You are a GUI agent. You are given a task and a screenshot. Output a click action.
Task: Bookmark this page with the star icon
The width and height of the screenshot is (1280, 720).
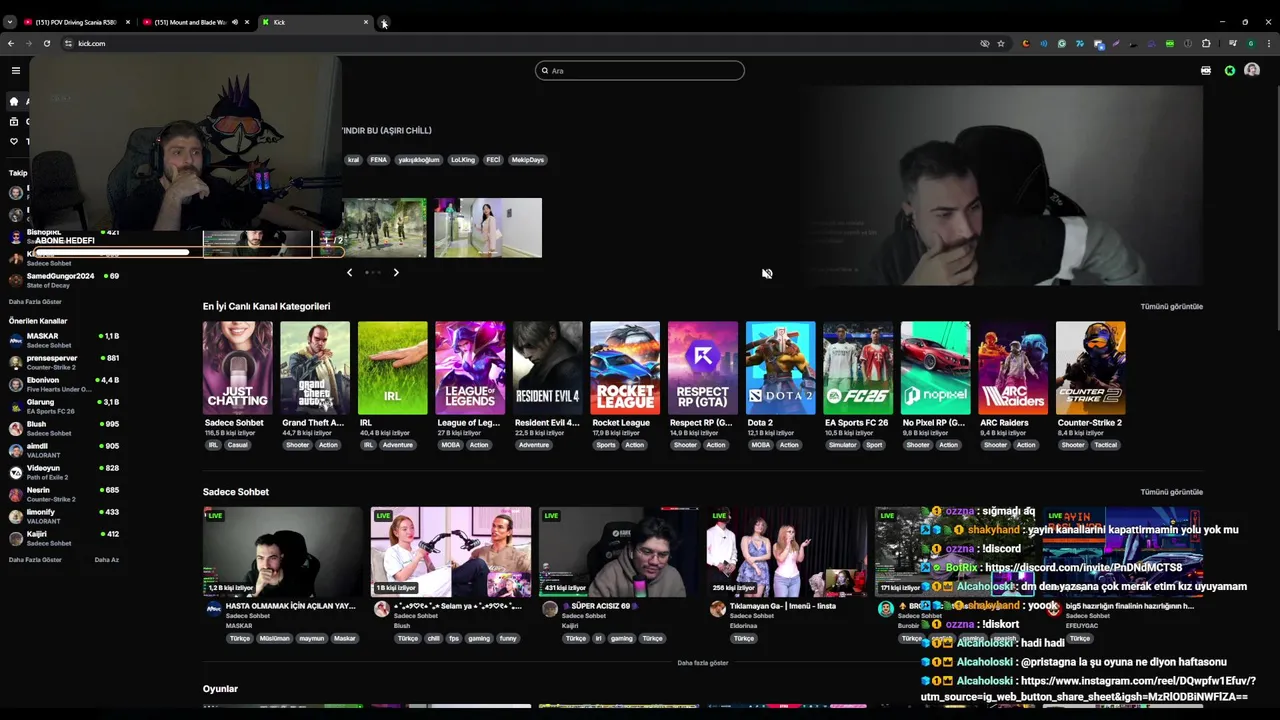(1001, 43)
